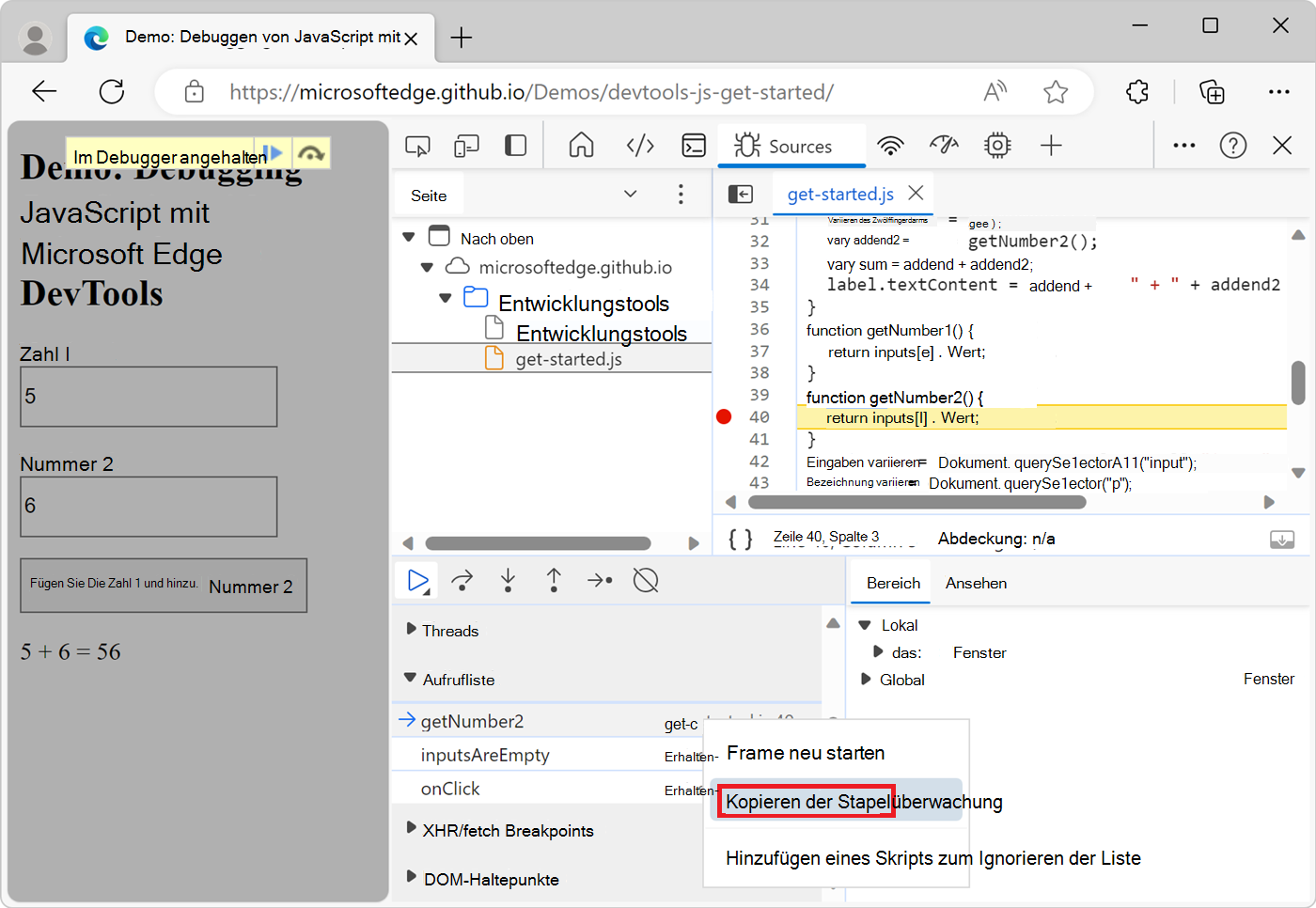Switch to the Ansehen tab
This screenshot has height=908, width=1316.
click(976, 583)
